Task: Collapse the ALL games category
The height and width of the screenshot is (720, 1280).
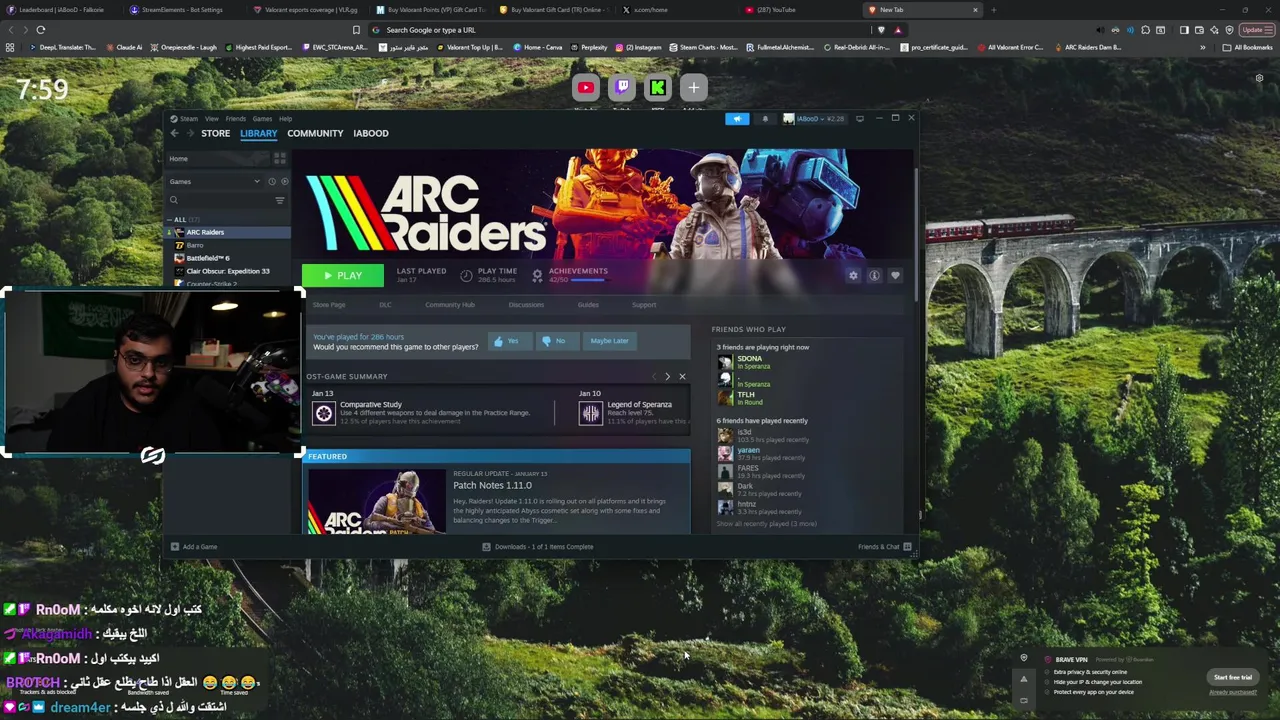Action: point(170,220)
